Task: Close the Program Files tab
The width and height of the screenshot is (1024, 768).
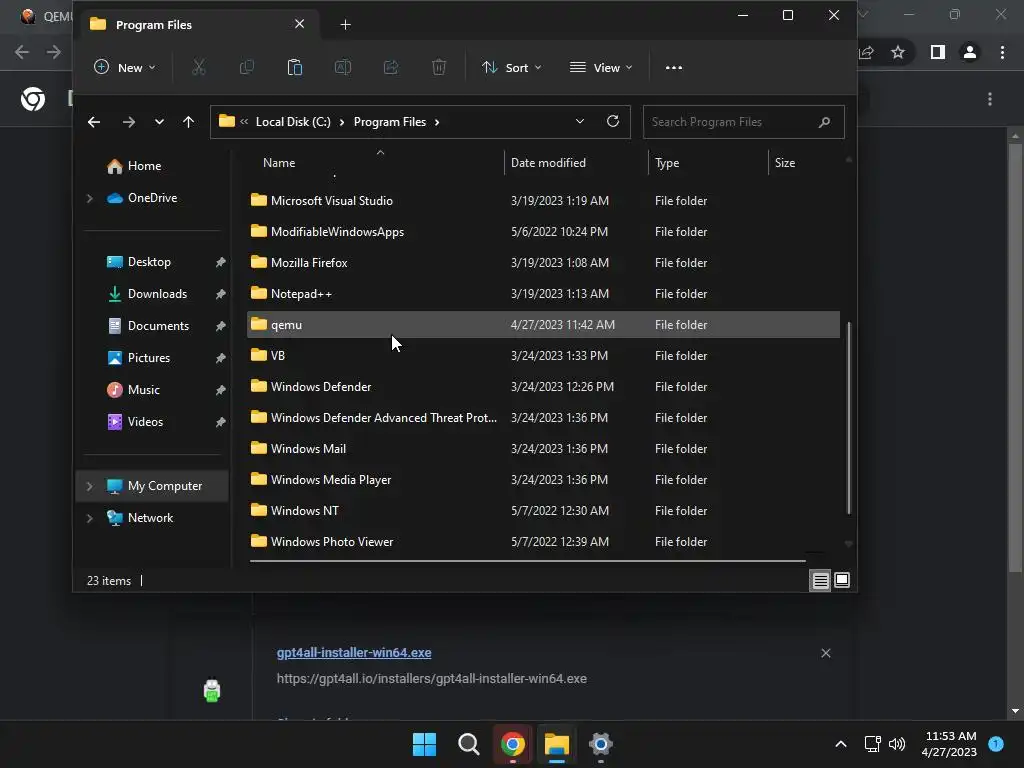Action: [x=299, y=24]
